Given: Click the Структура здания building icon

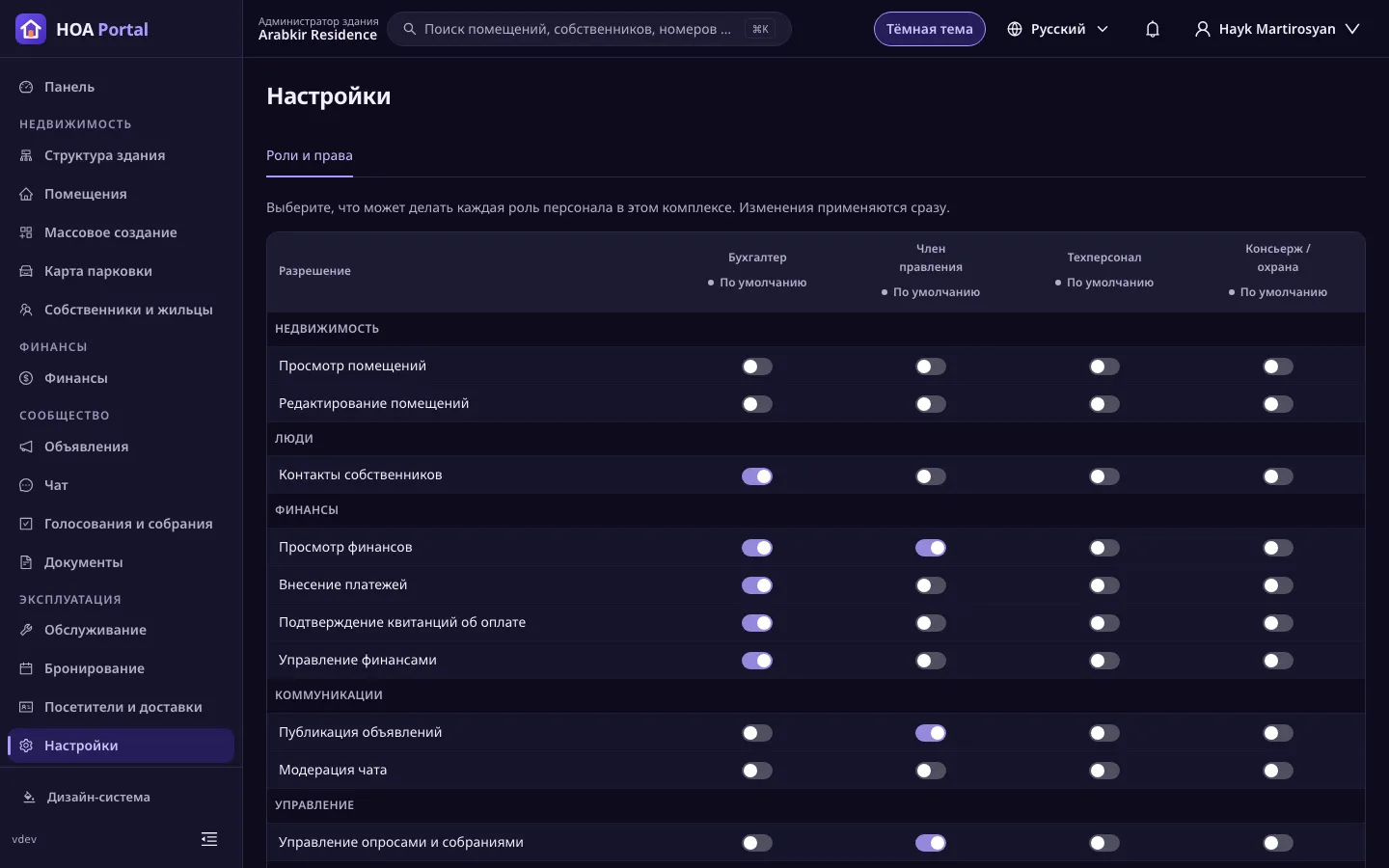Looking at the screenshot, I should pos(26,155).
